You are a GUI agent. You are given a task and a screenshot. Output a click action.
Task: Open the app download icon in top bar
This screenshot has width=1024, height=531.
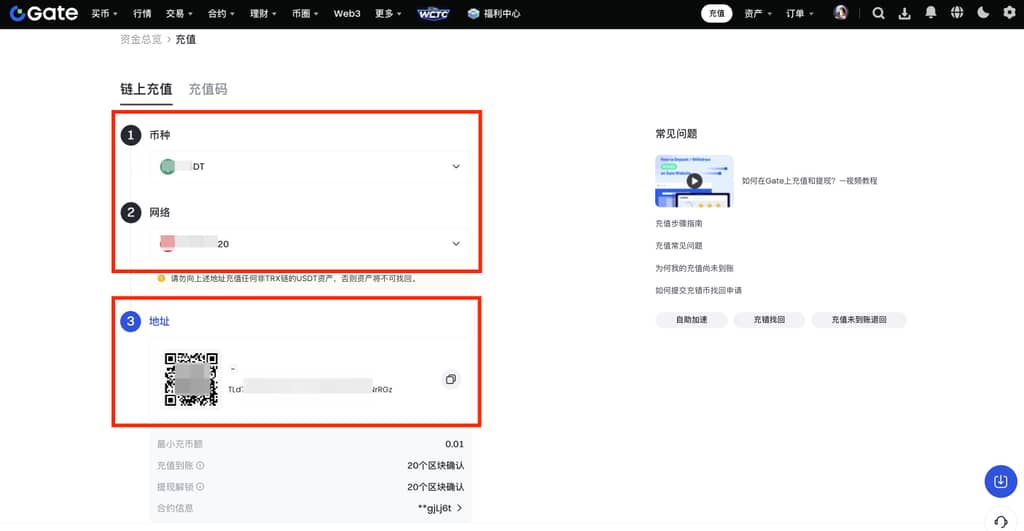click(x=905, y=13)
